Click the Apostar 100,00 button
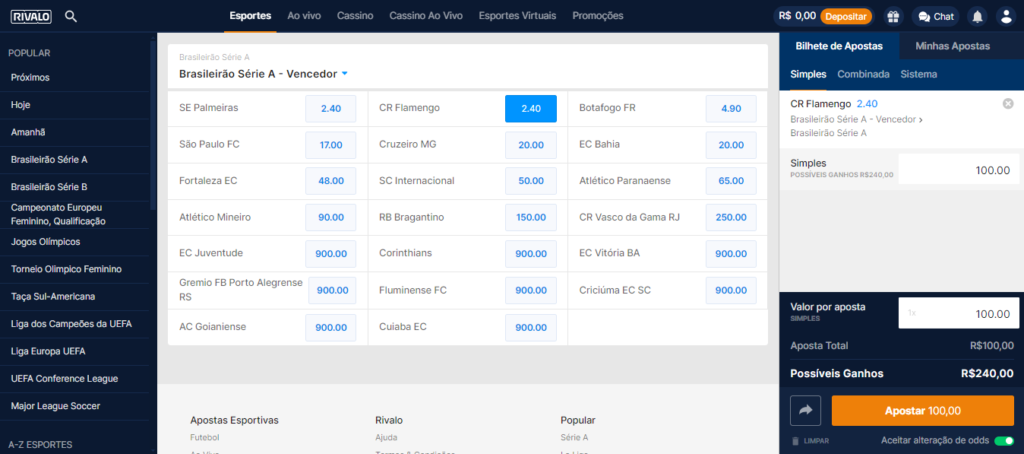Image resolution: width=1024 pixels, height=454 pixels. click(923, 411)
